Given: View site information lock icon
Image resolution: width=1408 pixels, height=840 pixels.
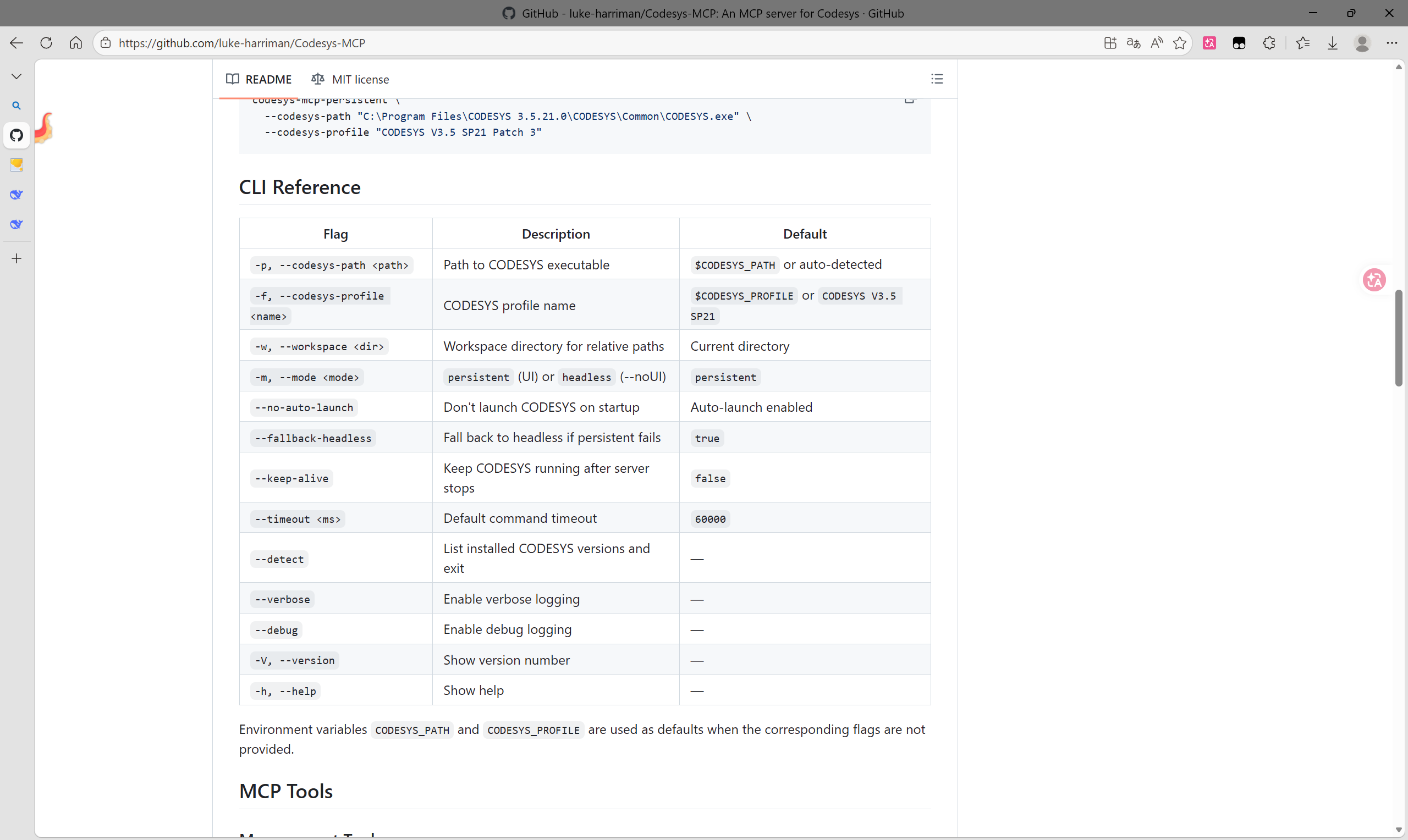Looking at the screenshot, I should point(106,43).
